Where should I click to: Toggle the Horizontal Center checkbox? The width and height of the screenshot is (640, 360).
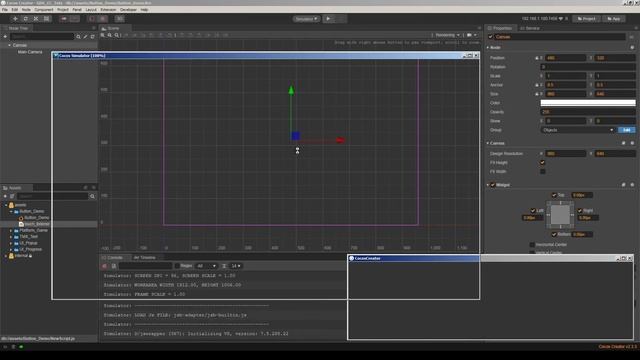[x=532, y=245]
